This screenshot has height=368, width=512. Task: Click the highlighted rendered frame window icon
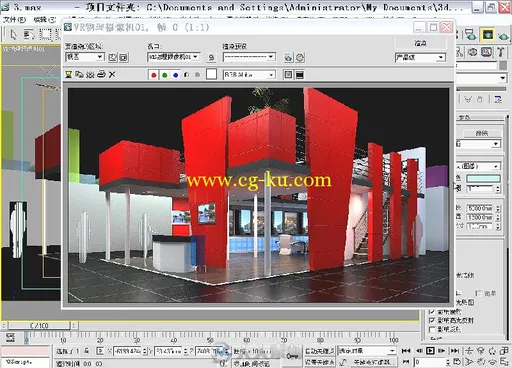pyautogui.click(x=488, y=34)
